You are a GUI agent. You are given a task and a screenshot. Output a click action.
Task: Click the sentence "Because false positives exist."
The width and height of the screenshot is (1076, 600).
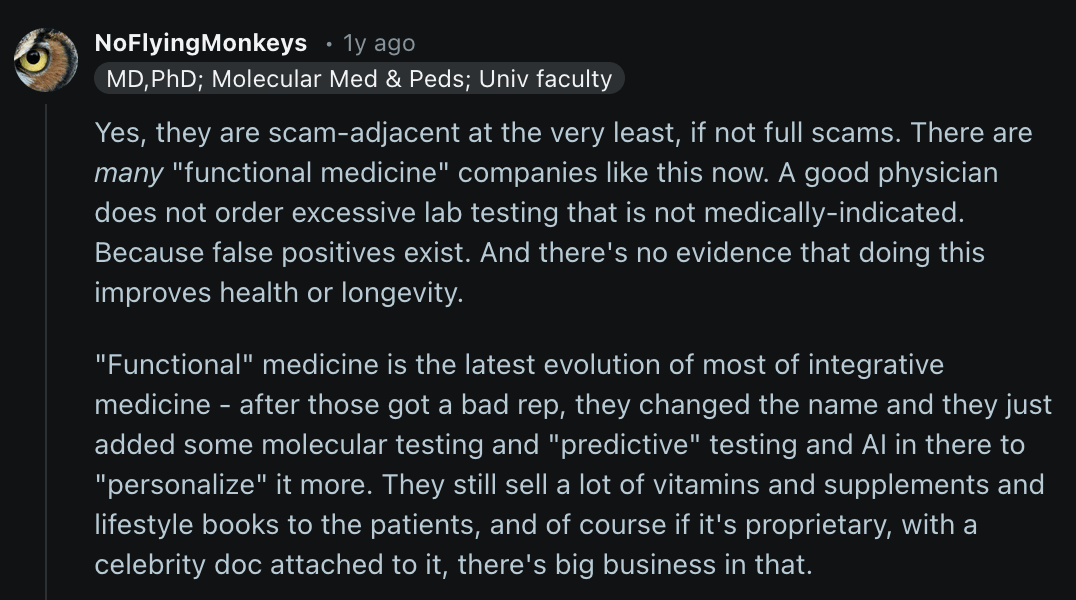click(283, 253)
